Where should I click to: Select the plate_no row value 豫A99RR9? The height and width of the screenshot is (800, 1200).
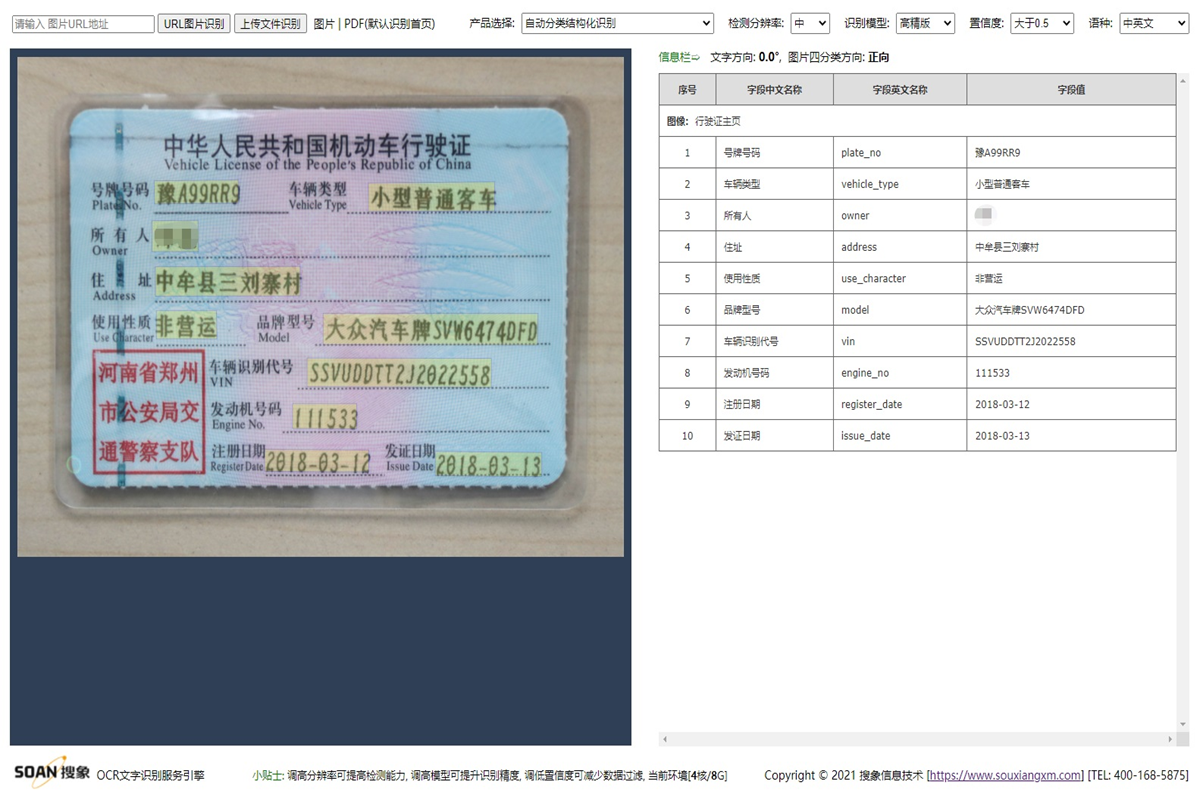(997, 153)
